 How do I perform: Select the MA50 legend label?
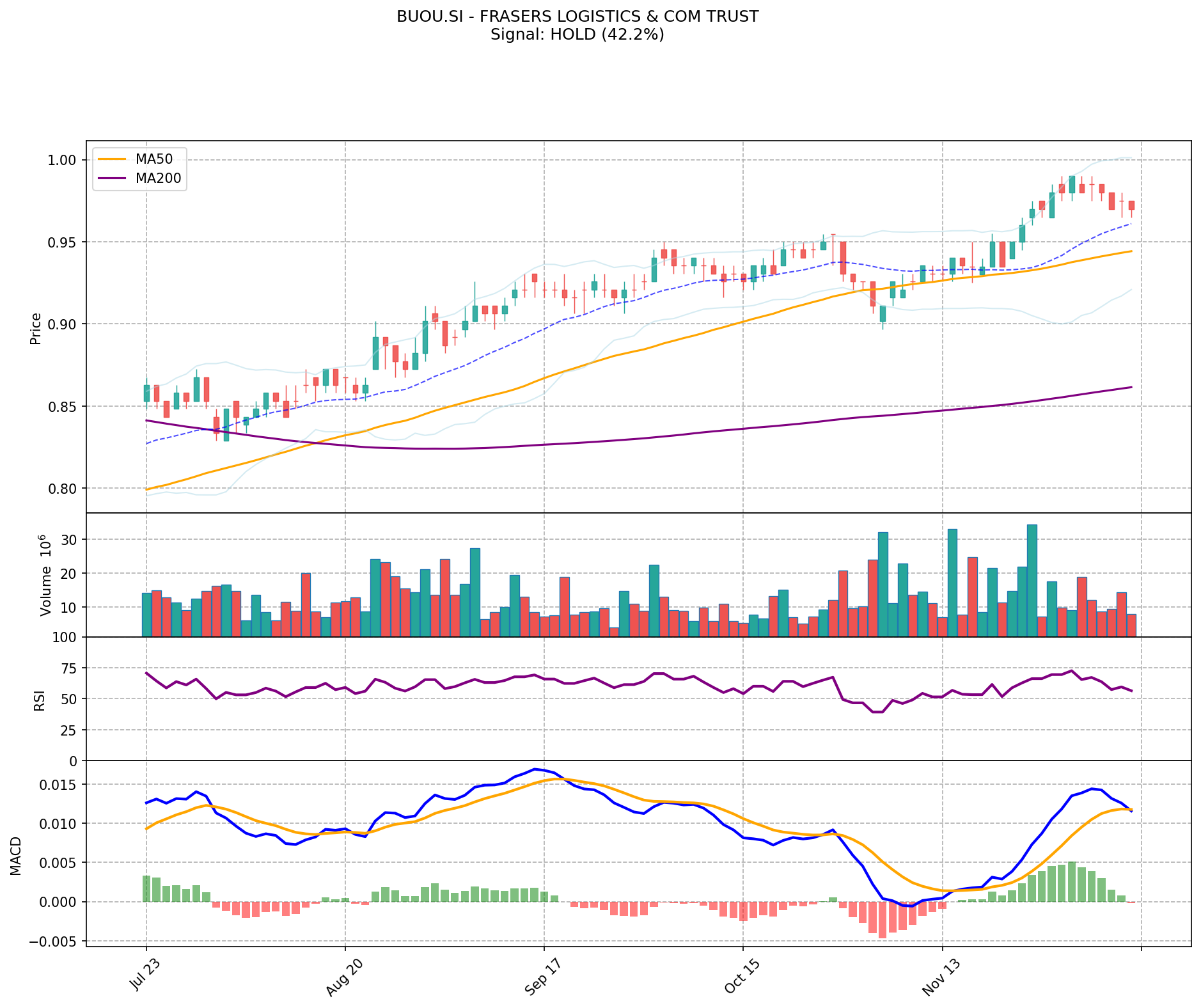point(153,159)
